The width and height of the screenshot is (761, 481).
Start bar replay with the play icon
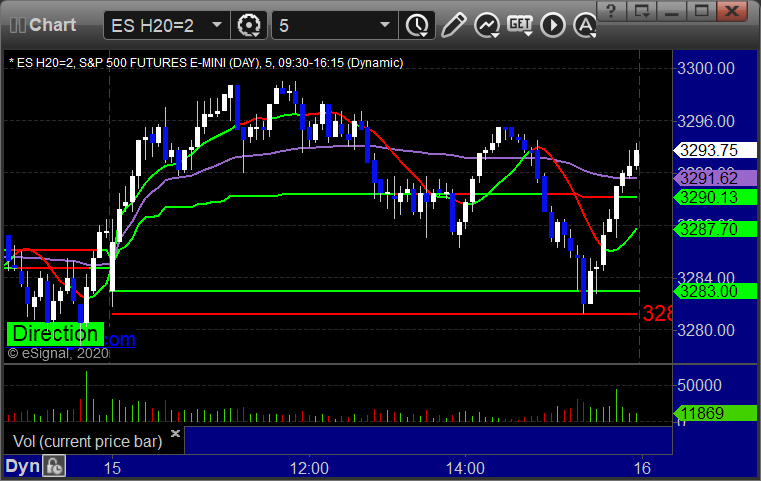coord(553,25)
